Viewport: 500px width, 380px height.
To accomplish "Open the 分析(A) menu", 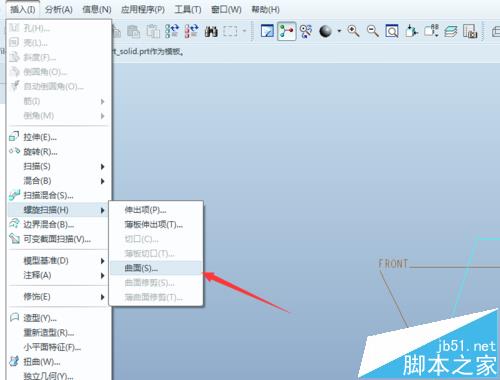I will click(58, 10).
